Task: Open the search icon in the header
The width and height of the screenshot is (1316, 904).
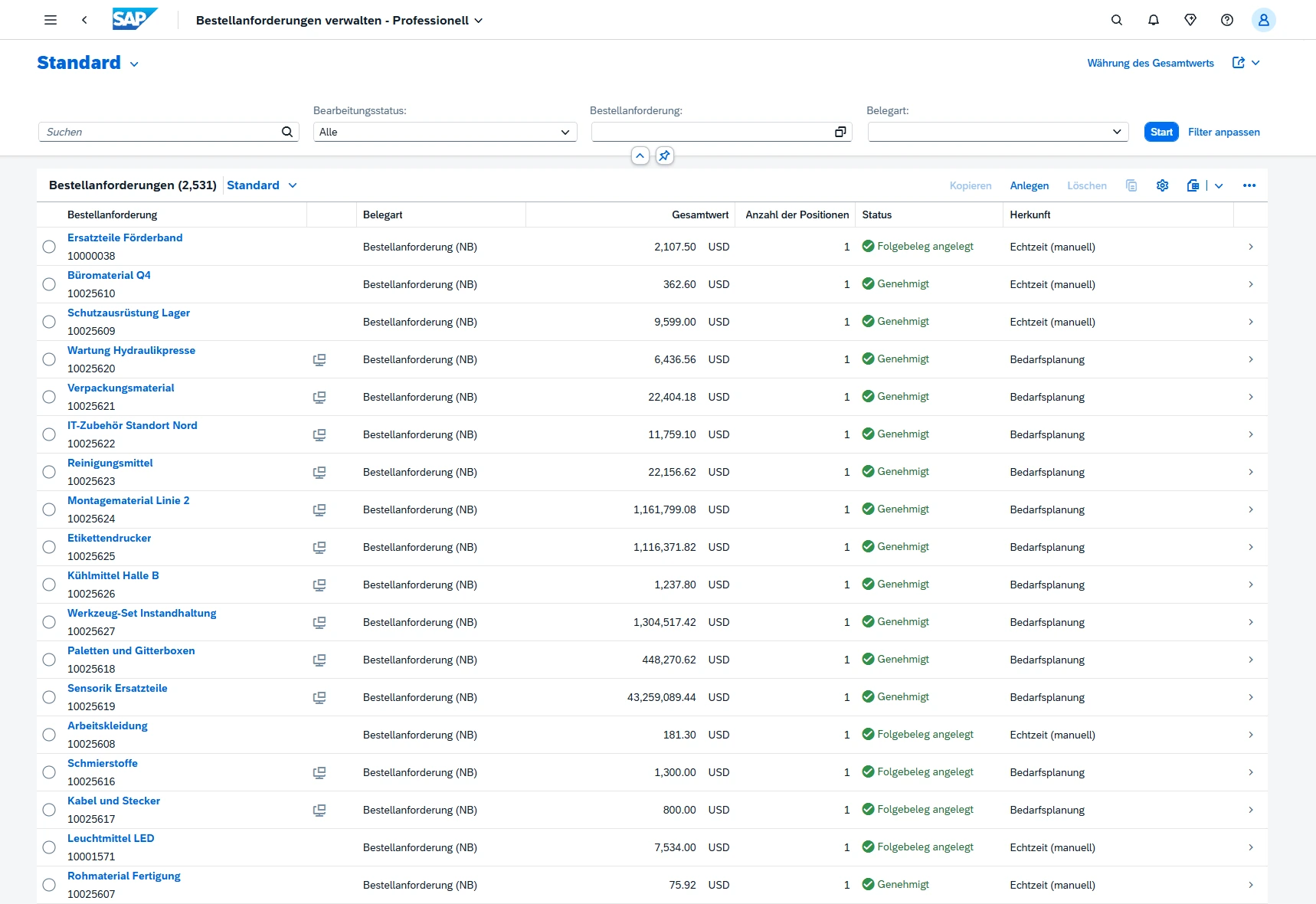Action: pos(1117,20)
